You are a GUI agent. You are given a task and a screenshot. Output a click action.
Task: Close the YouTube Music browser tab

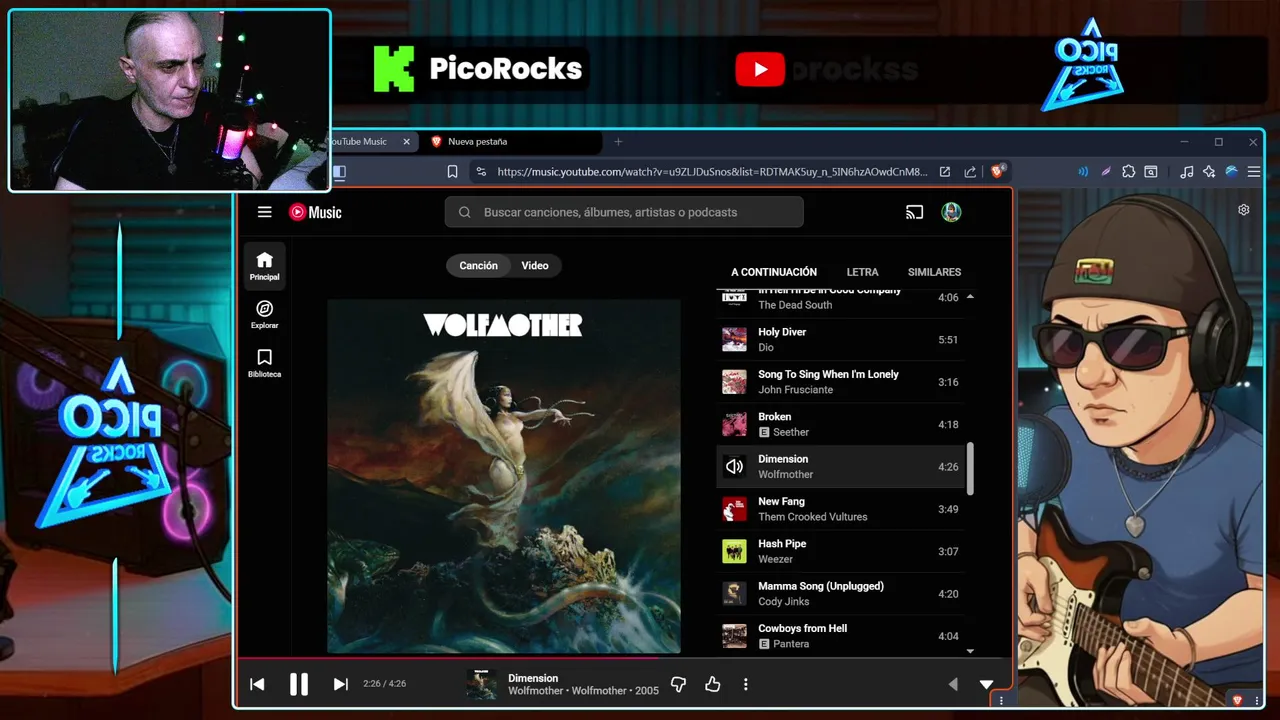pos(406,142)
